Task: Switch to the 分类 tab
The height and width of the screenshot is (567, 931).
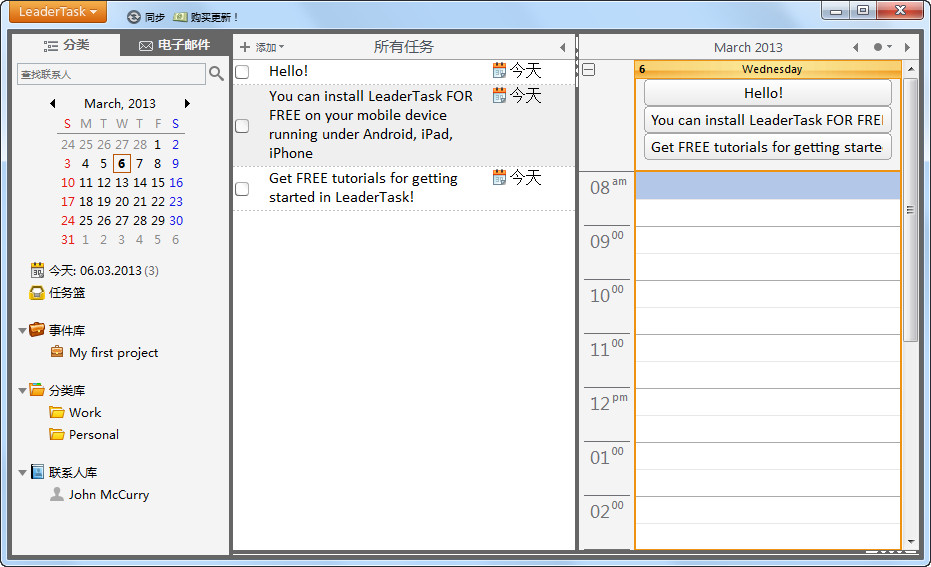Action: (x=66, y=45)
